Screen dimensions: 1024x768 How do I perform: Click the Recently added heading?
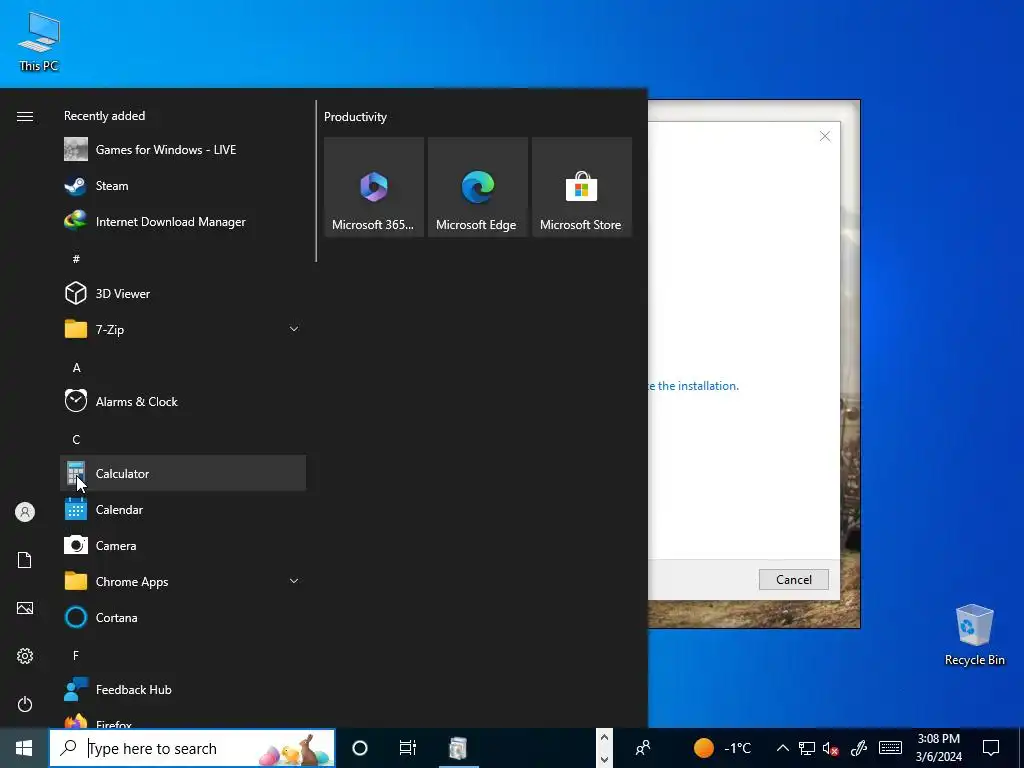(x=104, y=116)
